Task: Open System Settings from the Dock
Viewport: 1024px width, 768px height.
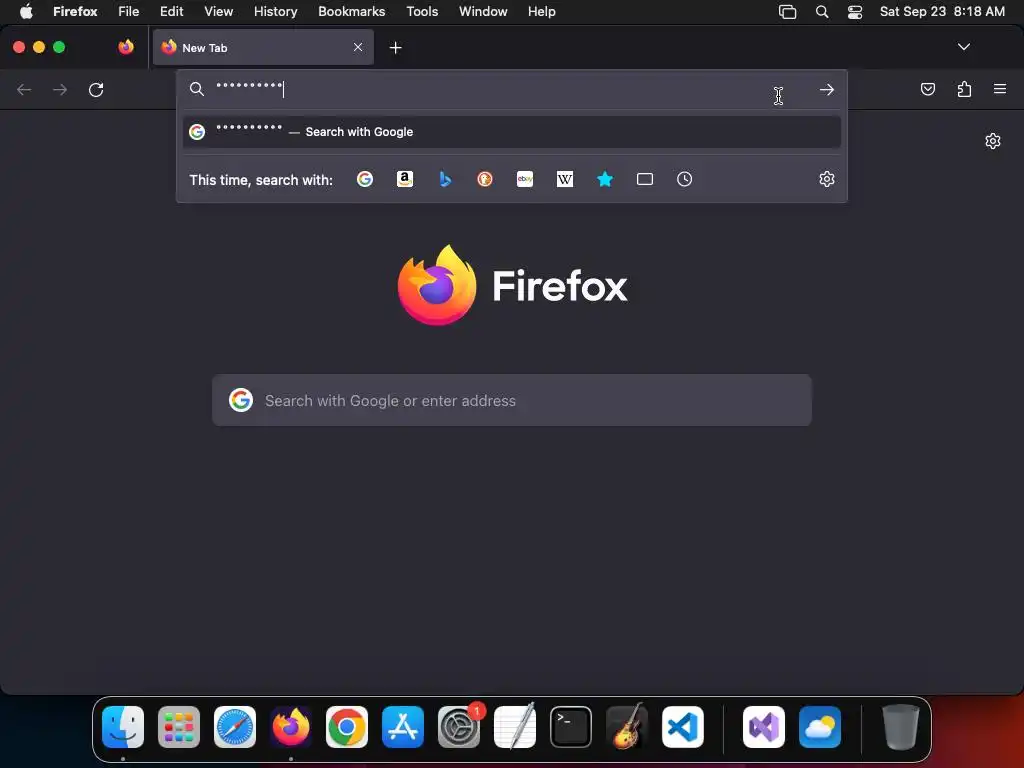Action: point(459,727)
